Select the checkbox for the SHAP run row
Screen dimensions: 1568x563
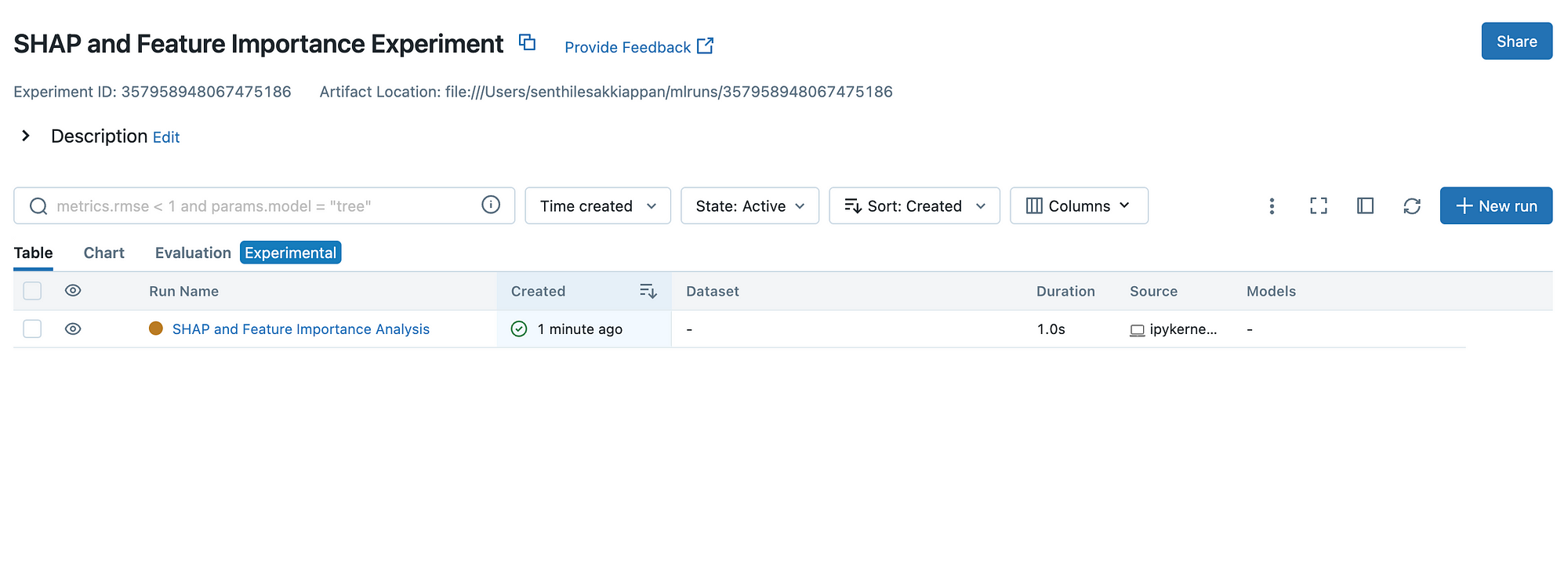[x=32, y=329]
